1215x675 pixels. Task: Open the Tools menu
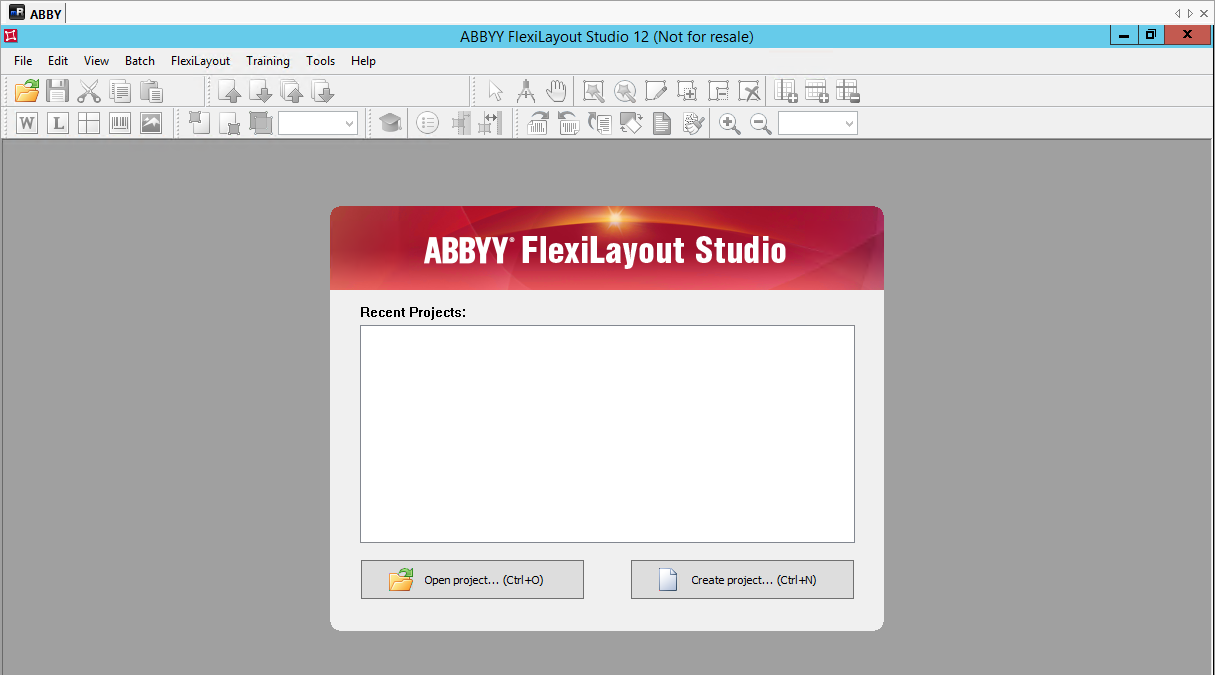point(321,61)
